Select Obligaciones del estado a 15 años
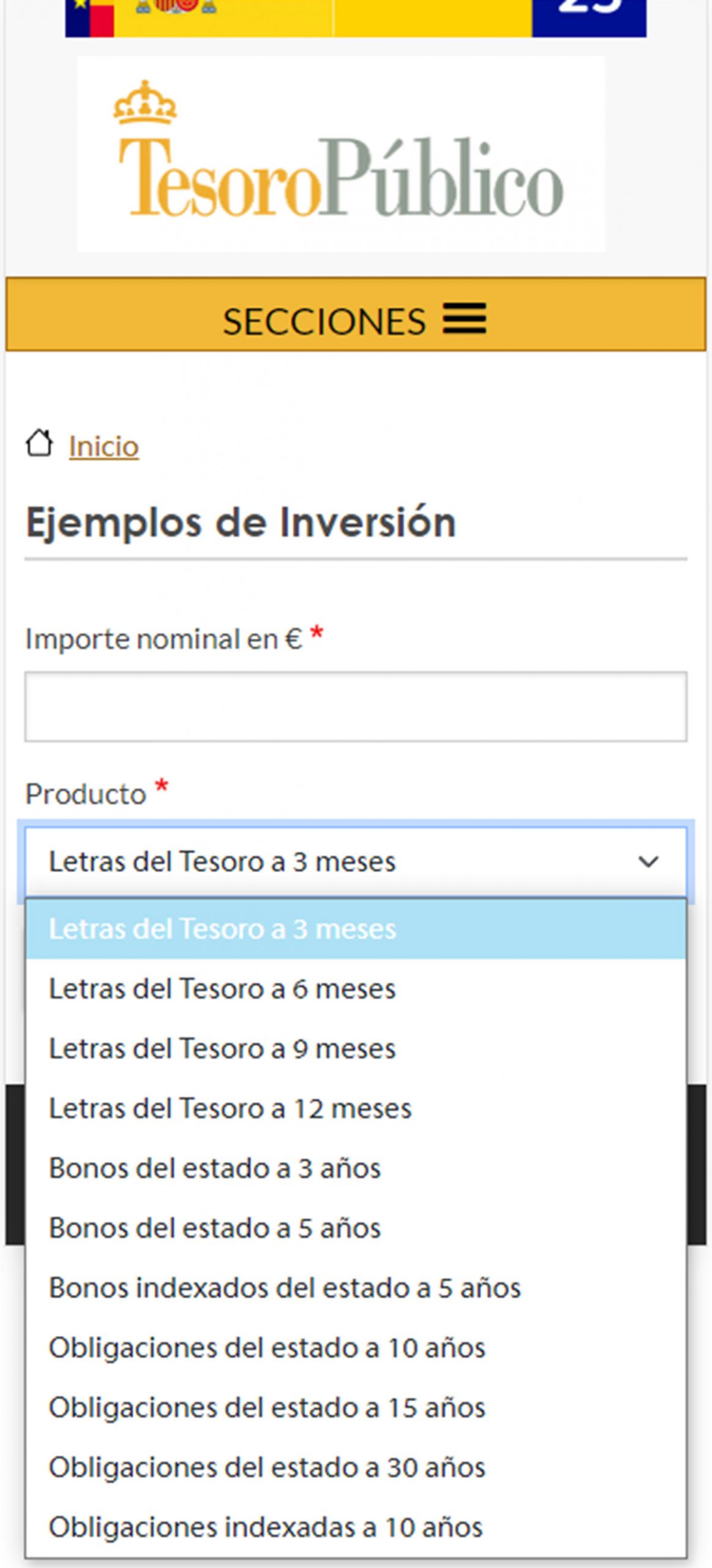 [267, 1408]
